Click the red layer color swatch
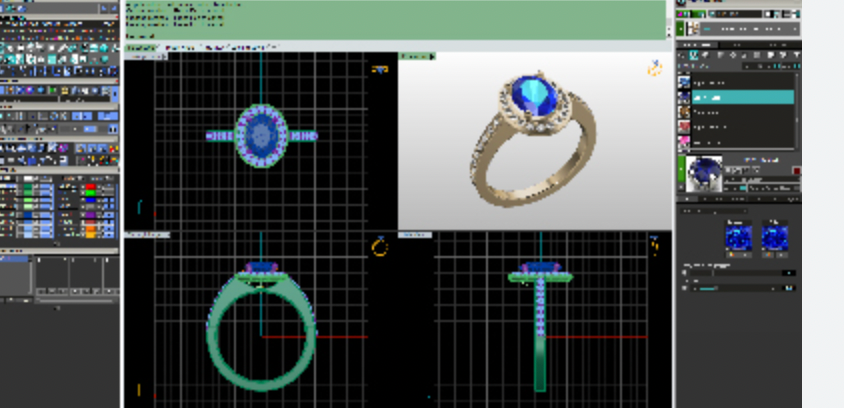Screen dimensions: 844x408 91,187
